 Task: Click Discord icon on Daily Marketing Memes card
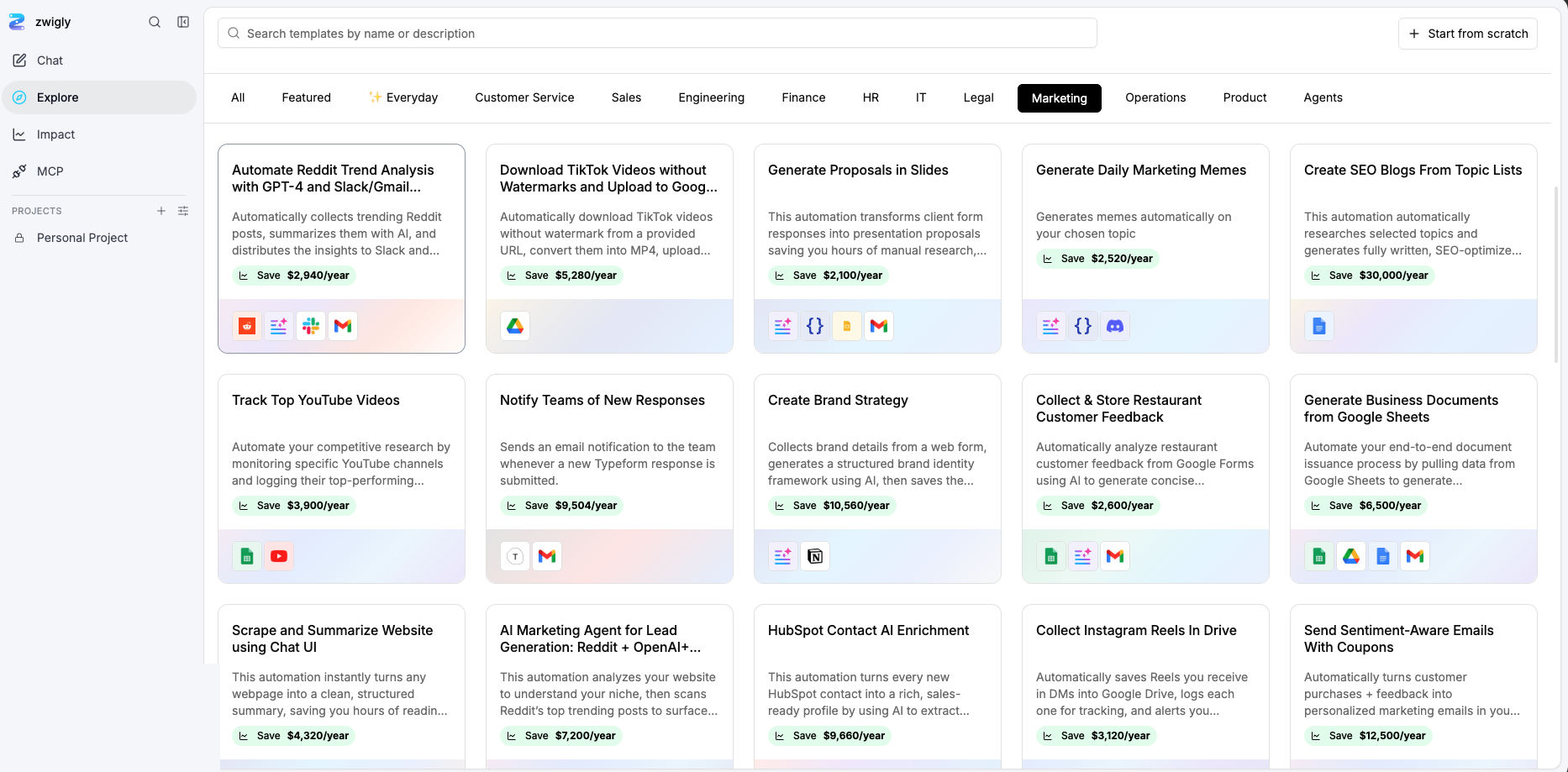tap(1115, 326)
